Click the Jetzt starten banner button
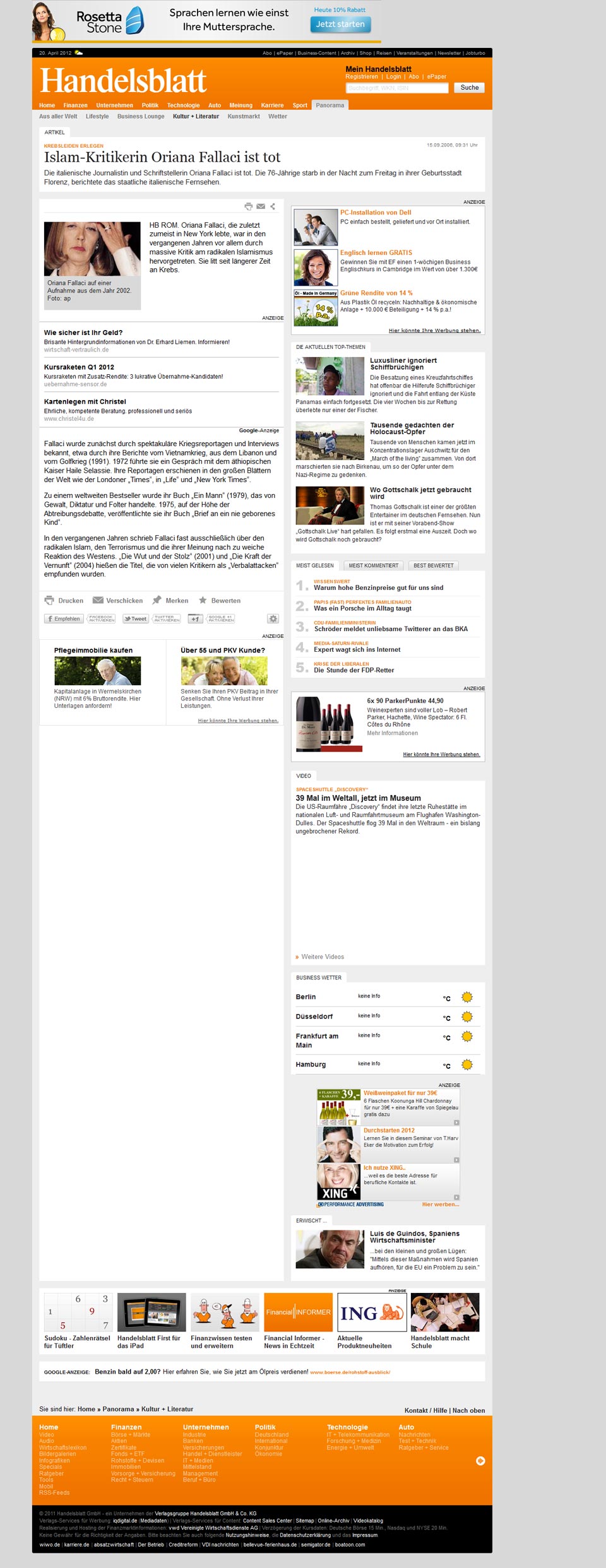606x1568 pixels. (x=340, y=25)
